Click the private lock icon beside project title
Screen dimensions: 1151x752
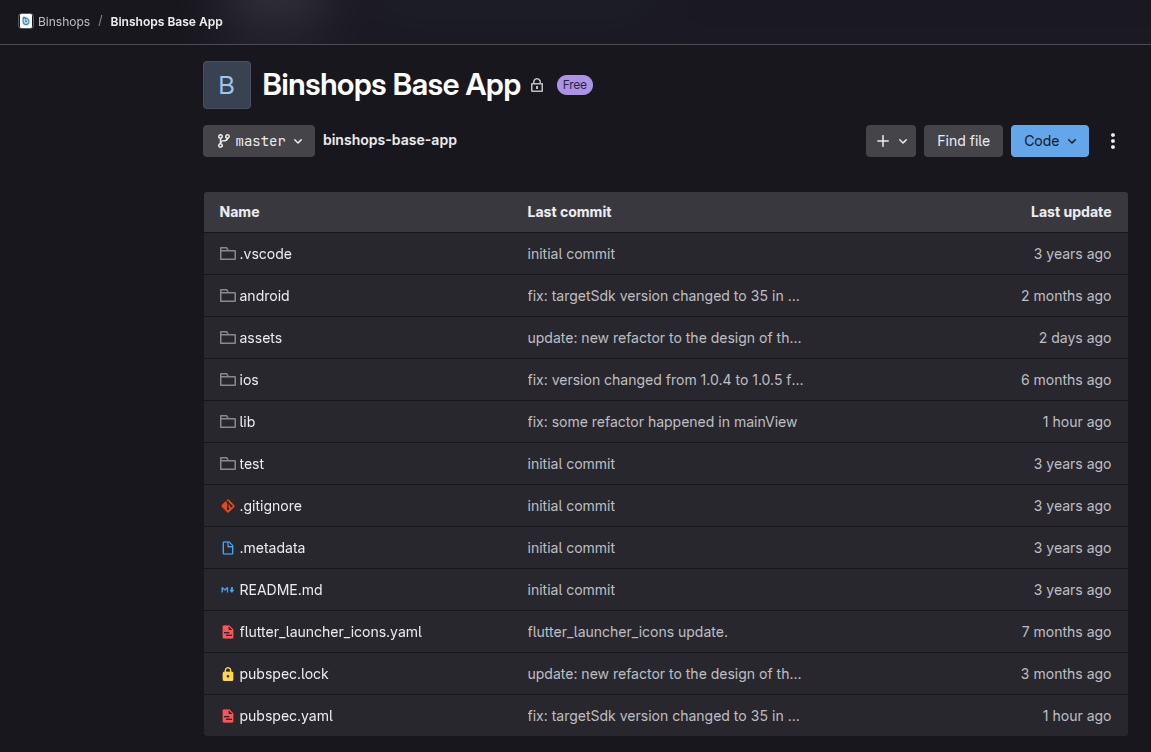coord(537,86)
